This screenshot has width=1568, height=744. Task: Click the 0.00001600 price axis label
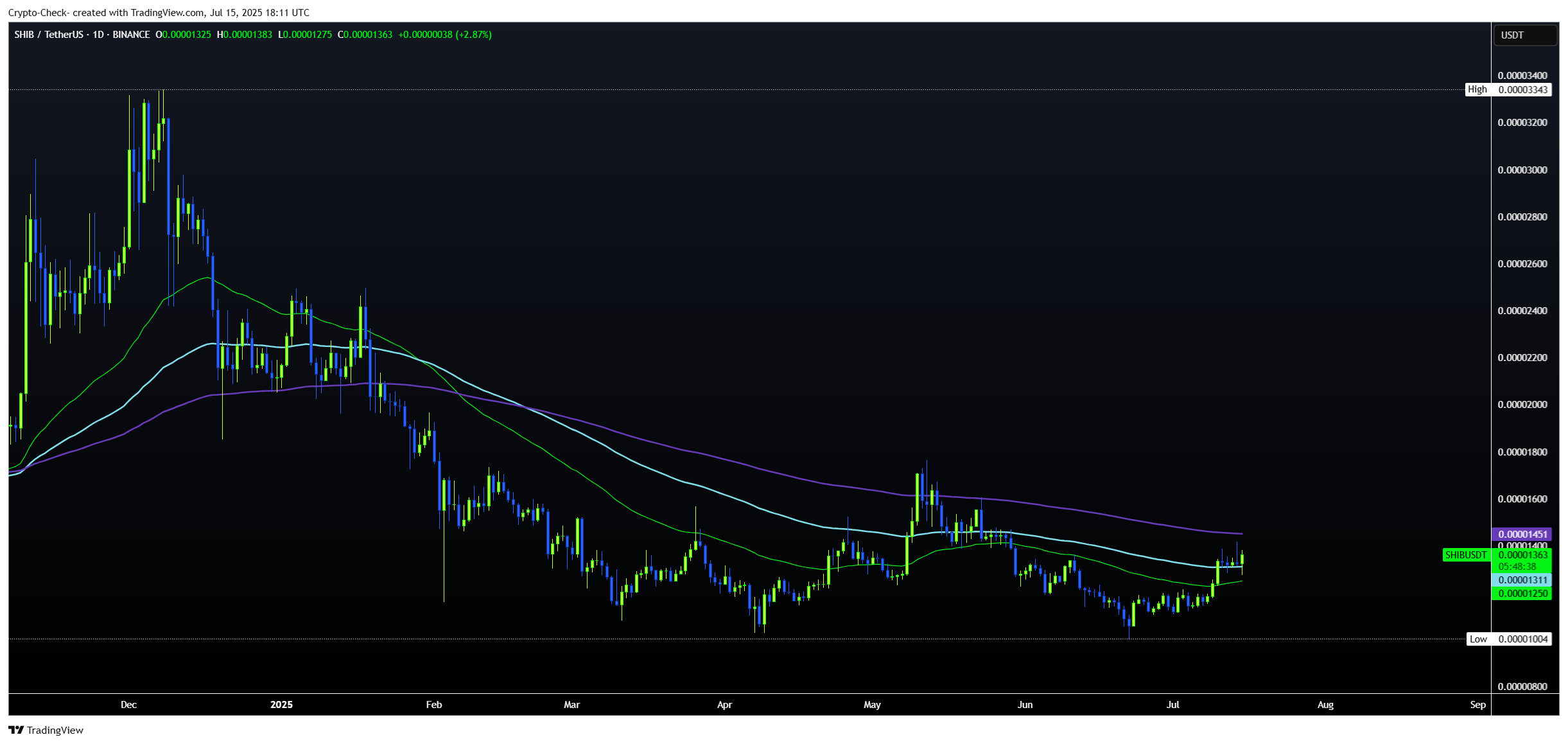(1522, 499)
